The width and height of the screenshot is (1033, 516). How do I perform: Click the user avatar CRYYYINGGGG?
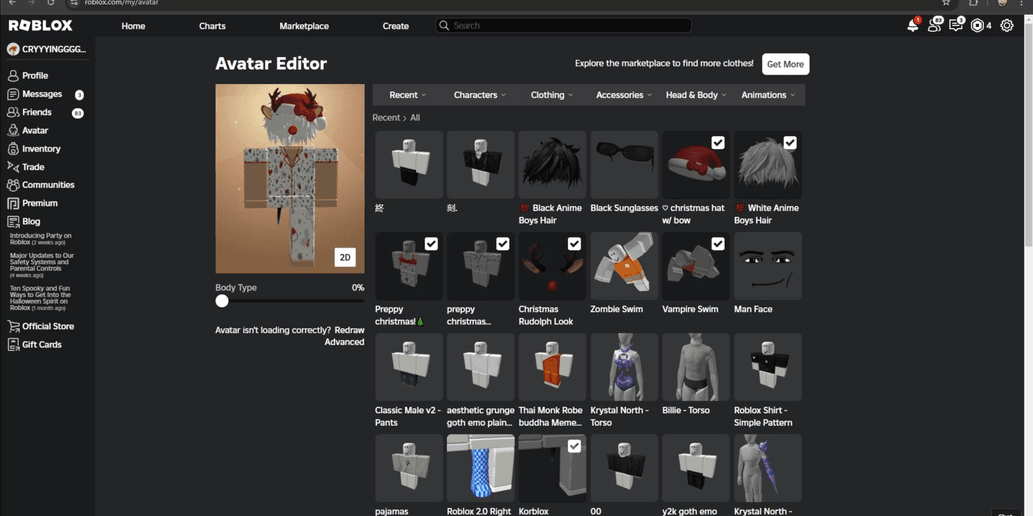47,49
